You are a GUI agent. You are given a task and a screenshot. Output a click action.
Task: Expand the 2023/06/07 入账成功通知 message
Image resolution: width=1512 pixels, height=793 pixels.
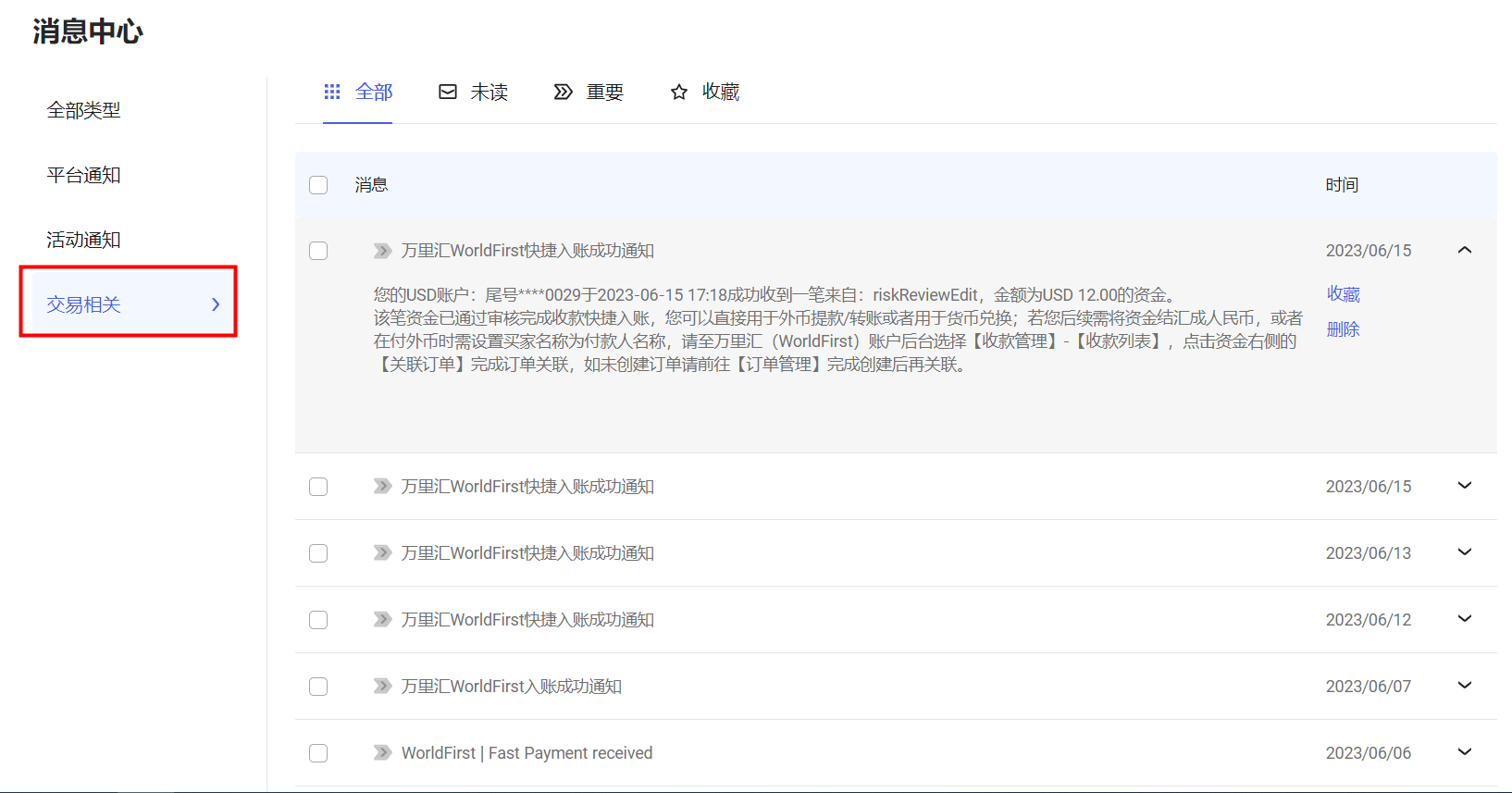[1465, 686]
